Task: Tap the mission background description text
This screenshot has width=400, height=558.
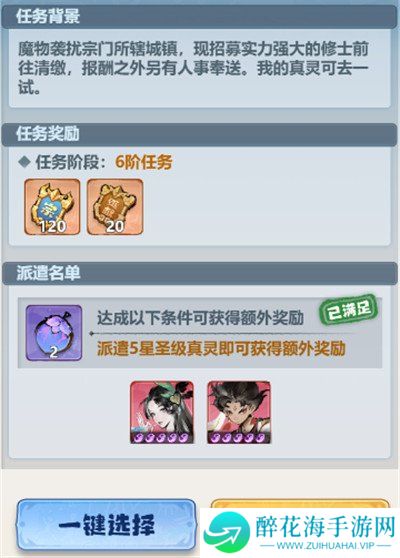Action: 193,68
